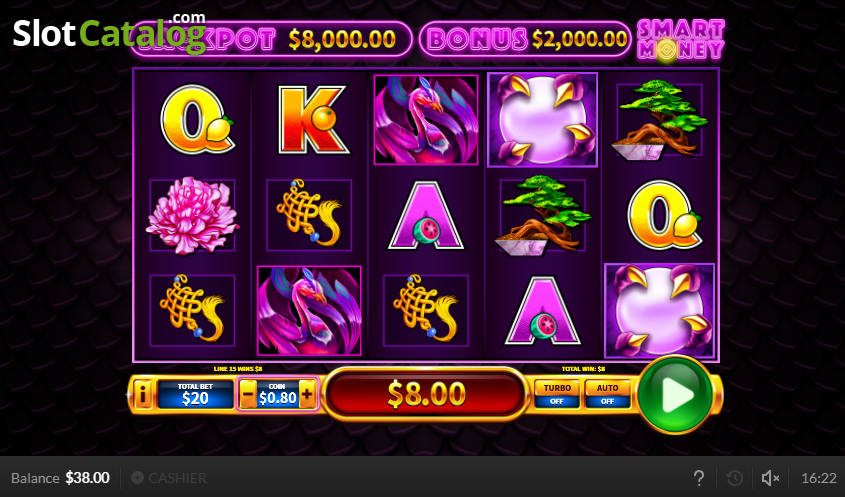
Task: Toggle Turbo mode on
Action: (x=557, y=394)
